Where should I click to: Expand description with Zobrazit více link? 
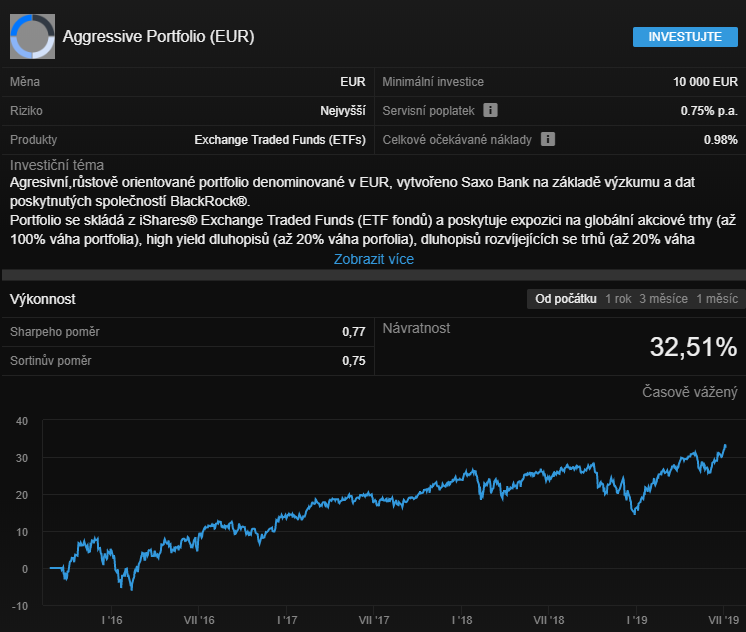pyautogui.click(x=374, y=259)
